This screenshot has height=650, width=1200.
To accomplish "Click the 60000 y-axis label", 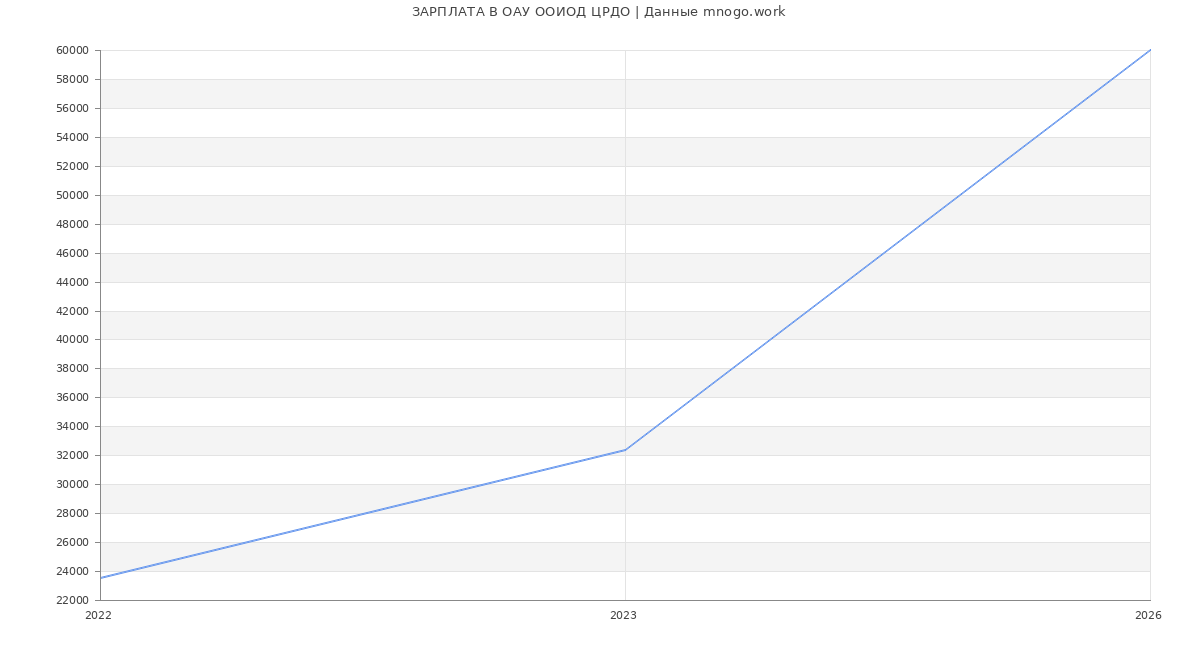I will tap(73, 51).
